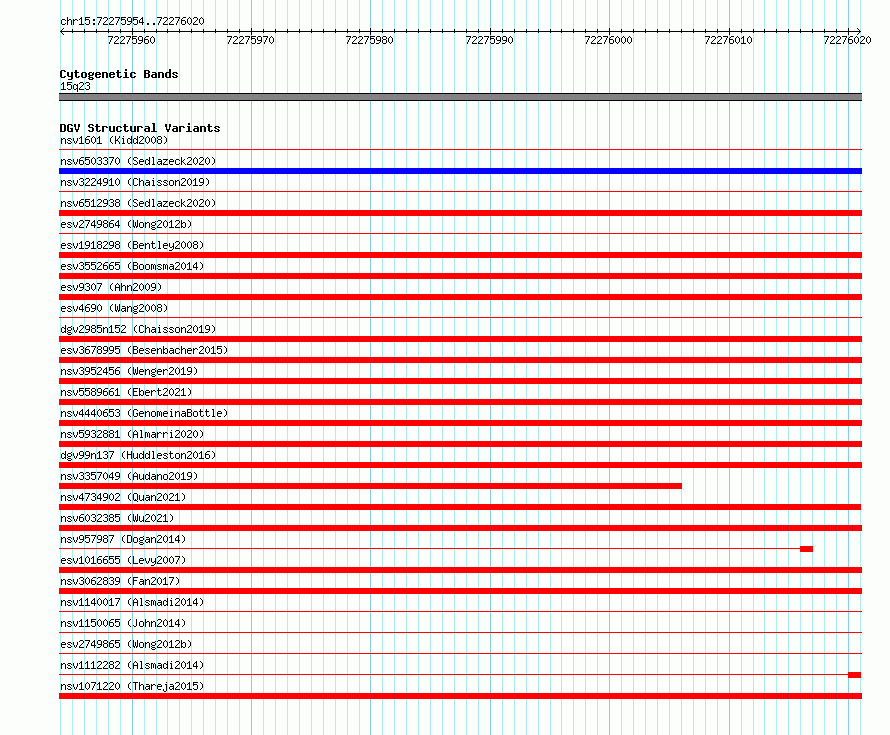This screenshot has height=735, width=890.
Task: Open esv9307 (Ahn2009) variant label
Action: (111, 287)
